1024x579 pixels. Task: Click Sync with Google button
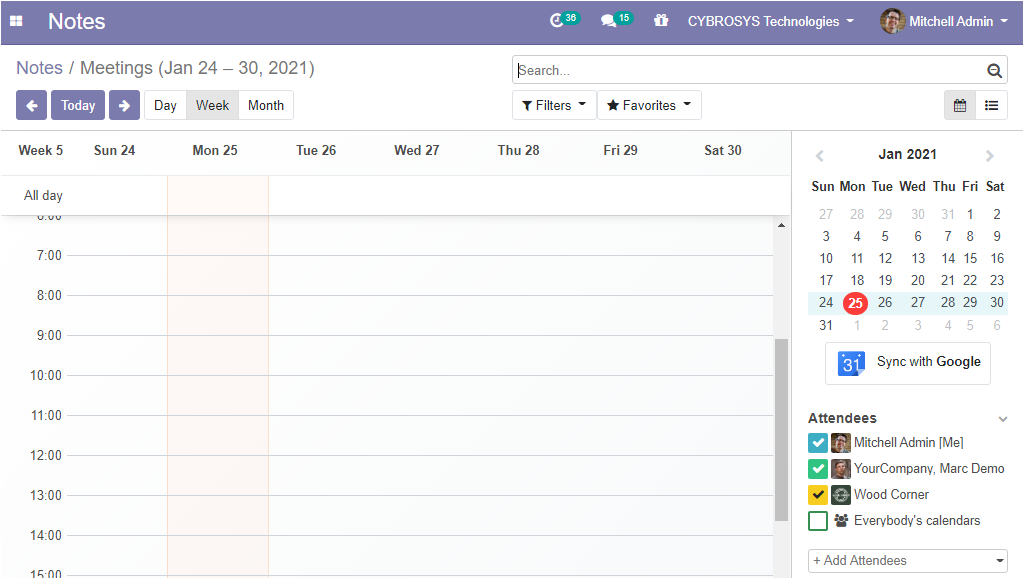pyautogui.click(x=908, y=363)
